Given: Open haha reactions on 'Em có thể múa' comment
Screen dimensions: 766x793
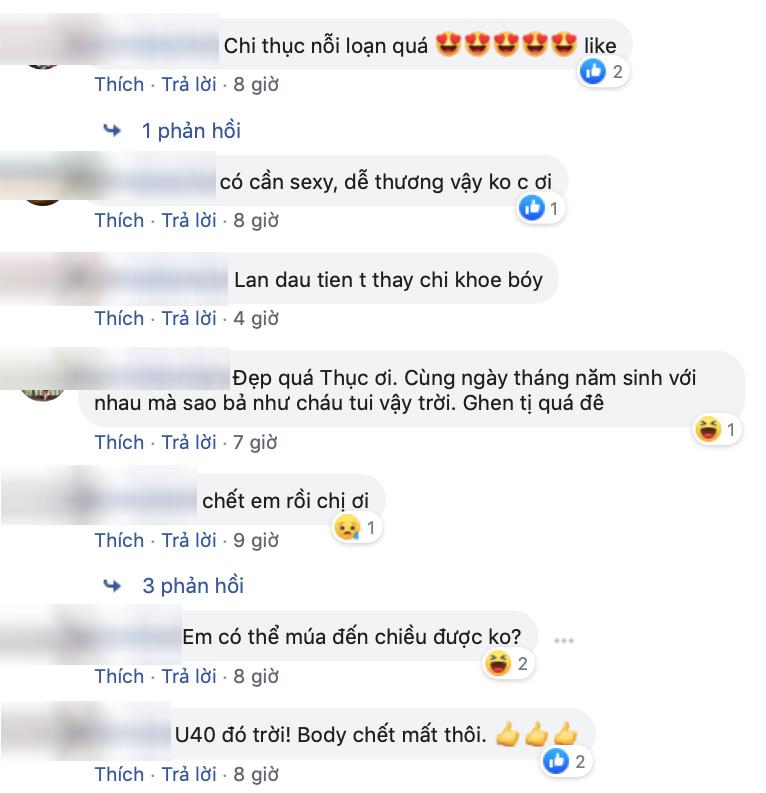Looking at the screenshot, I should [x=508, y=663].
